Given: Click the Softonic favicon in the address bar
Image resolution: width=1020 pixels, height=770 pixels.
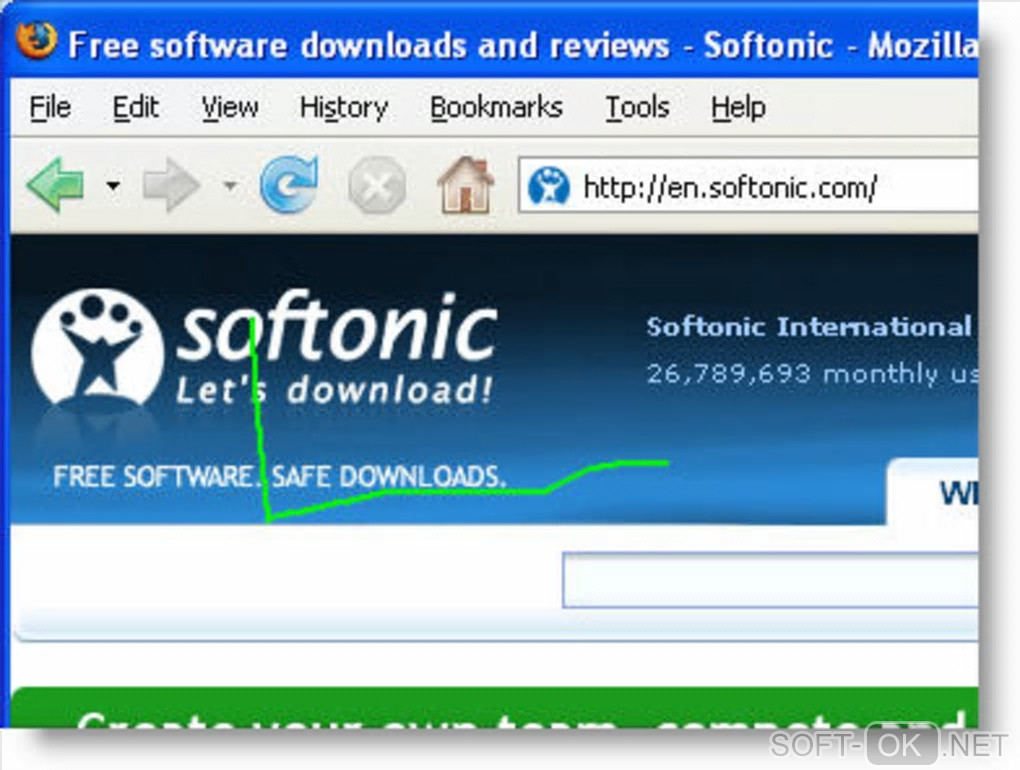Looking at the screenshot, I should (548, 187).
